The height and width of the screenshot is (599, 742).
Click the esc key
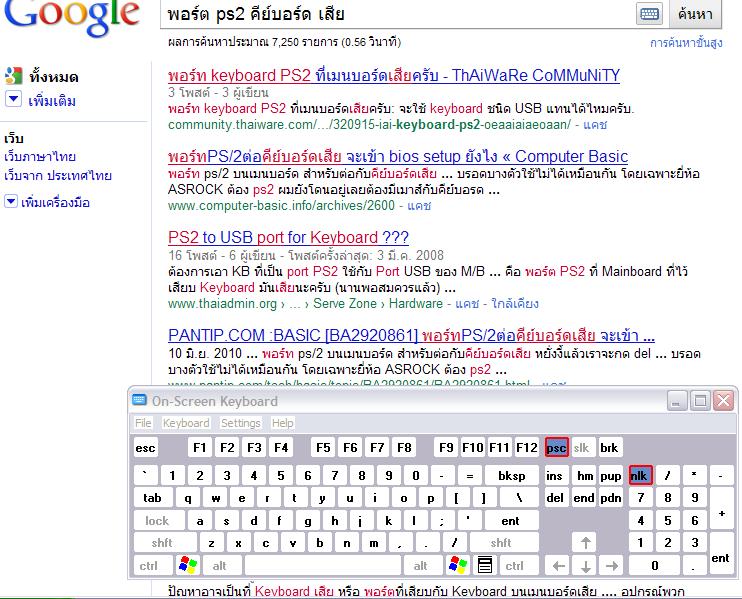145,448
